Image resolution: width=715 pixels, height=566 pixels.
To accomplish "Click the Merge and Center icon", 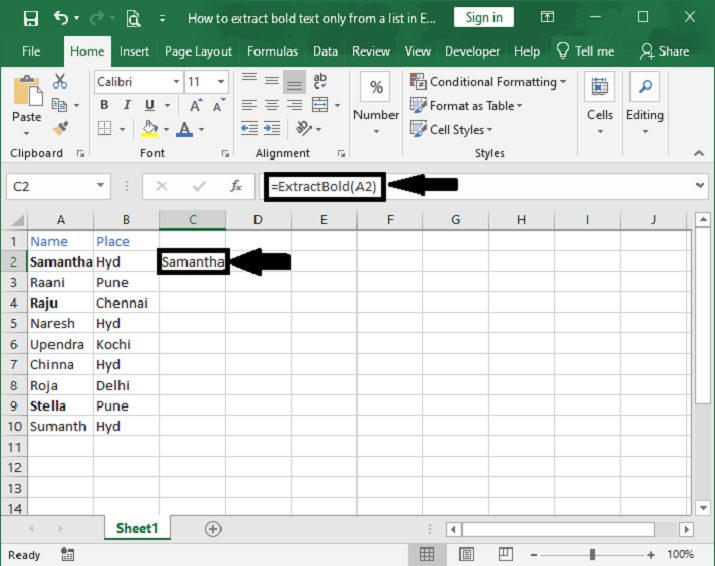I will [x=320, y=105].
